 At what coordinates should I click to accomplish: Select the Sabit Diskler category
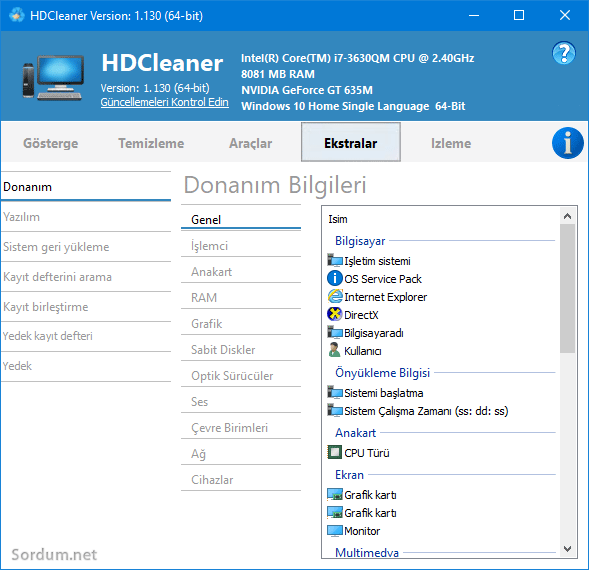(x=241, y=349)
